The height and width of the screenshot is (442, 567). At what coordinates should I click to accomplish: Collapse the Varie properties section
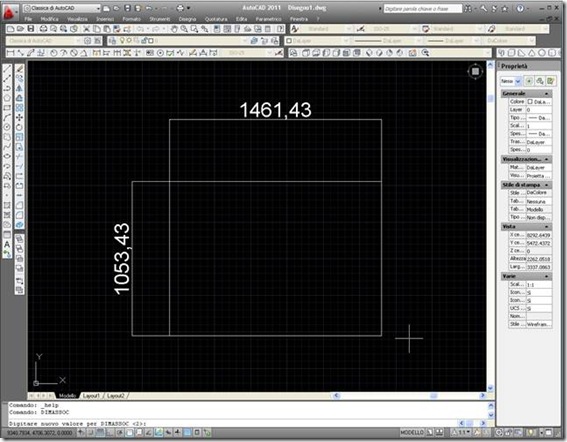point(546,276)
